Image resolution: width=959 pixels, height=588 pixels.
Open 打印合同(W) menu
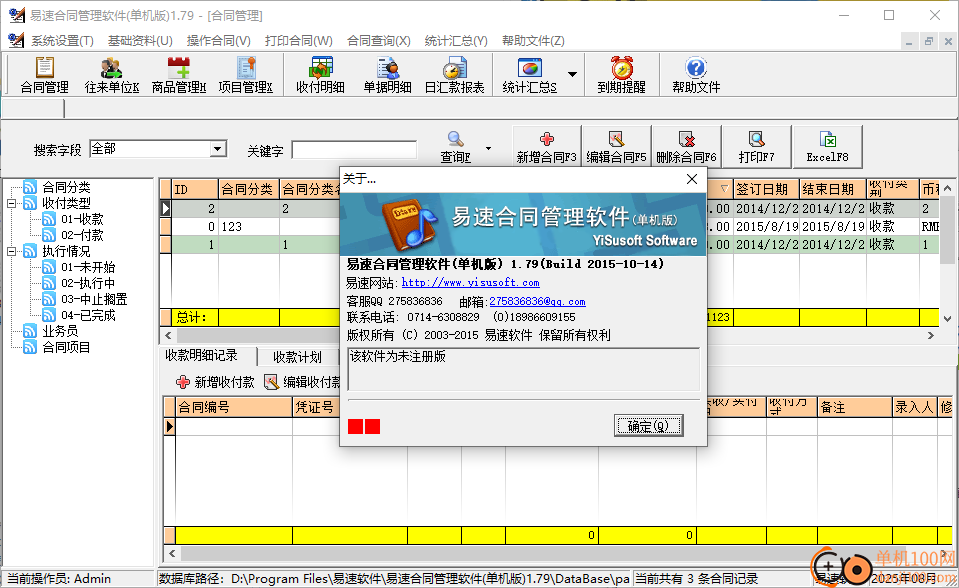tap(298, 41)
